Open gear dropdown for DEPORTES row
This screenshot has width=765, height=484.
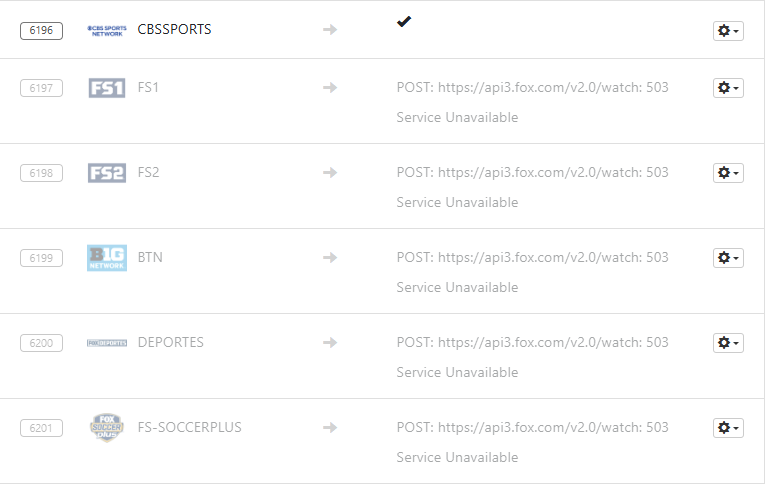(728, 343)
